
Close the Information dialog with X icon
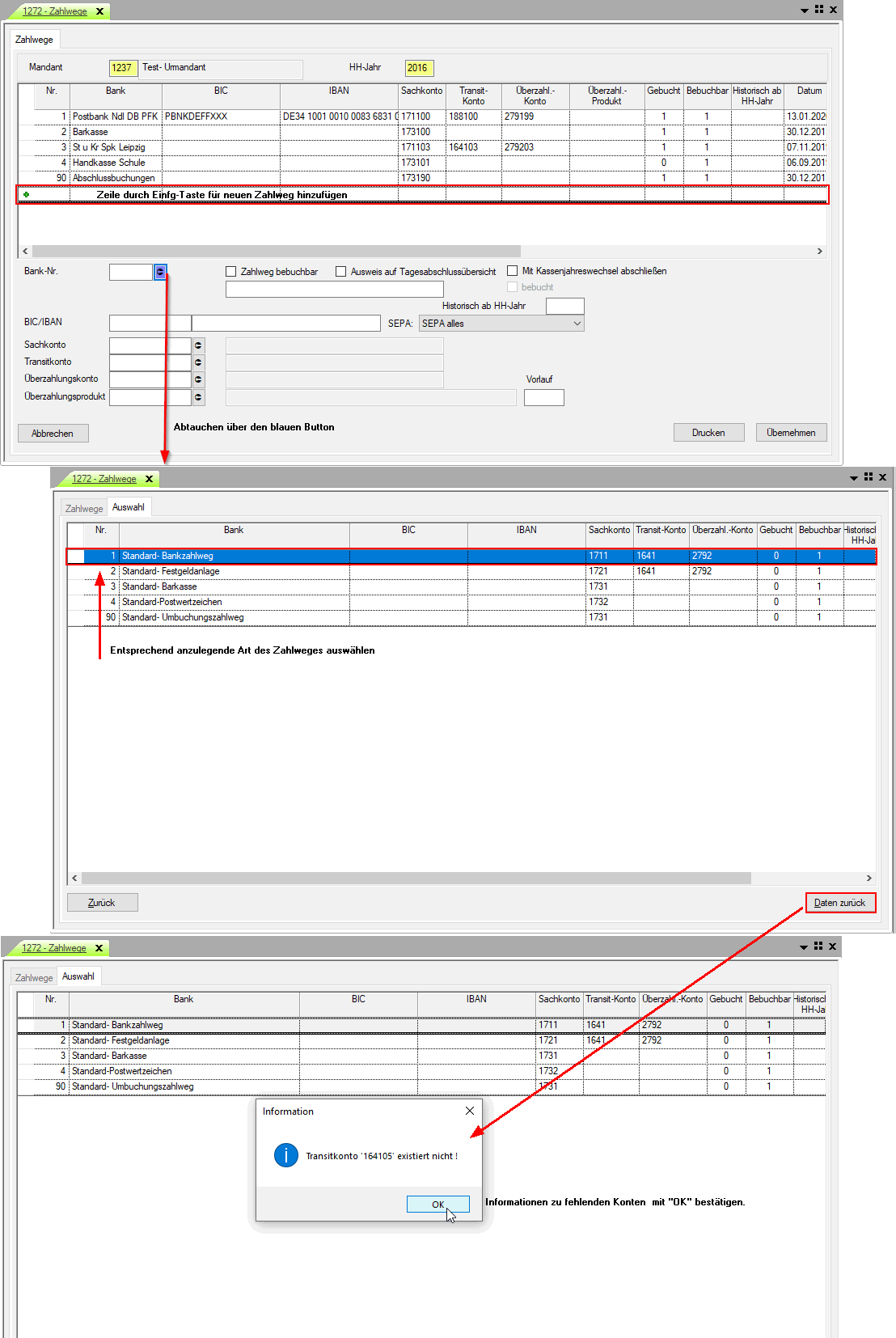click(x=470, y=1111)
